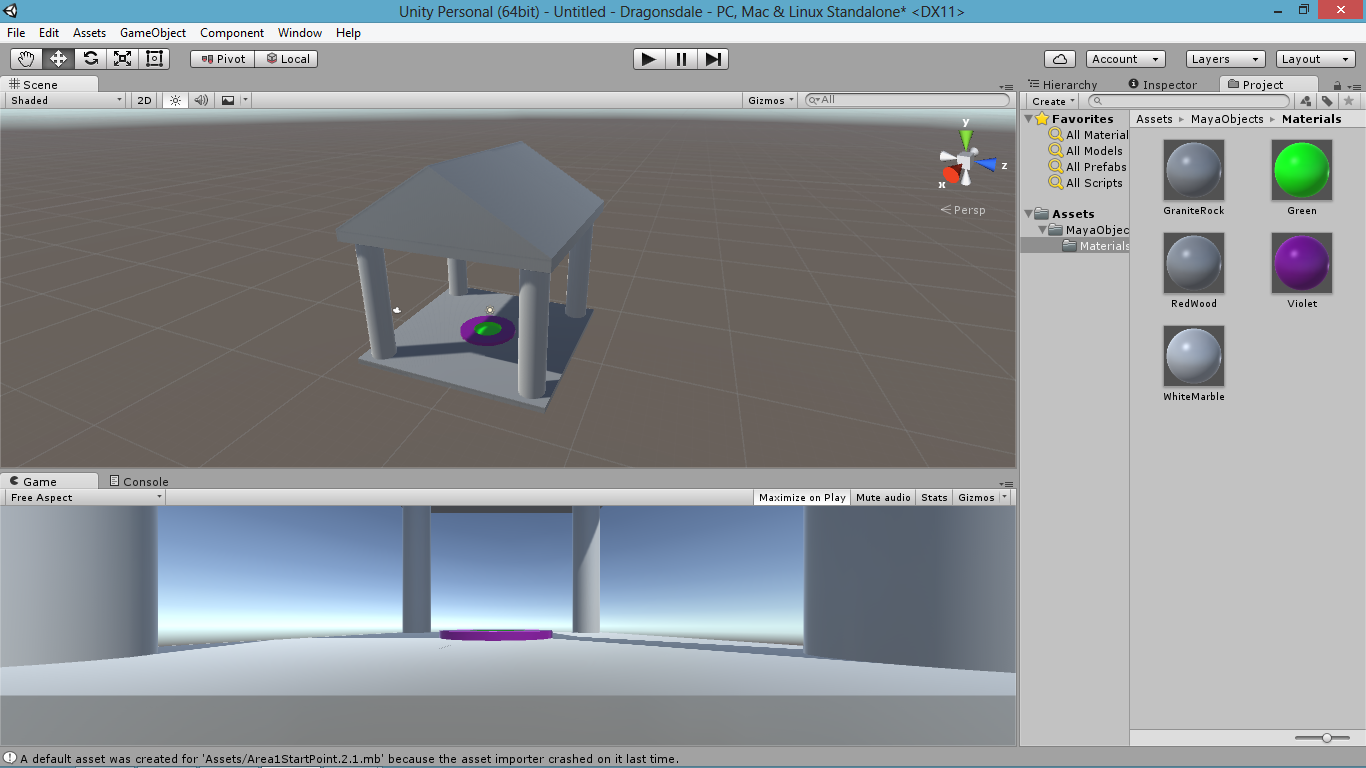Image resolution: width=1366 pixels, height=768 pixels.
Task: Click the blue Z axis gizmo cone
Action: tap(987, 164)
